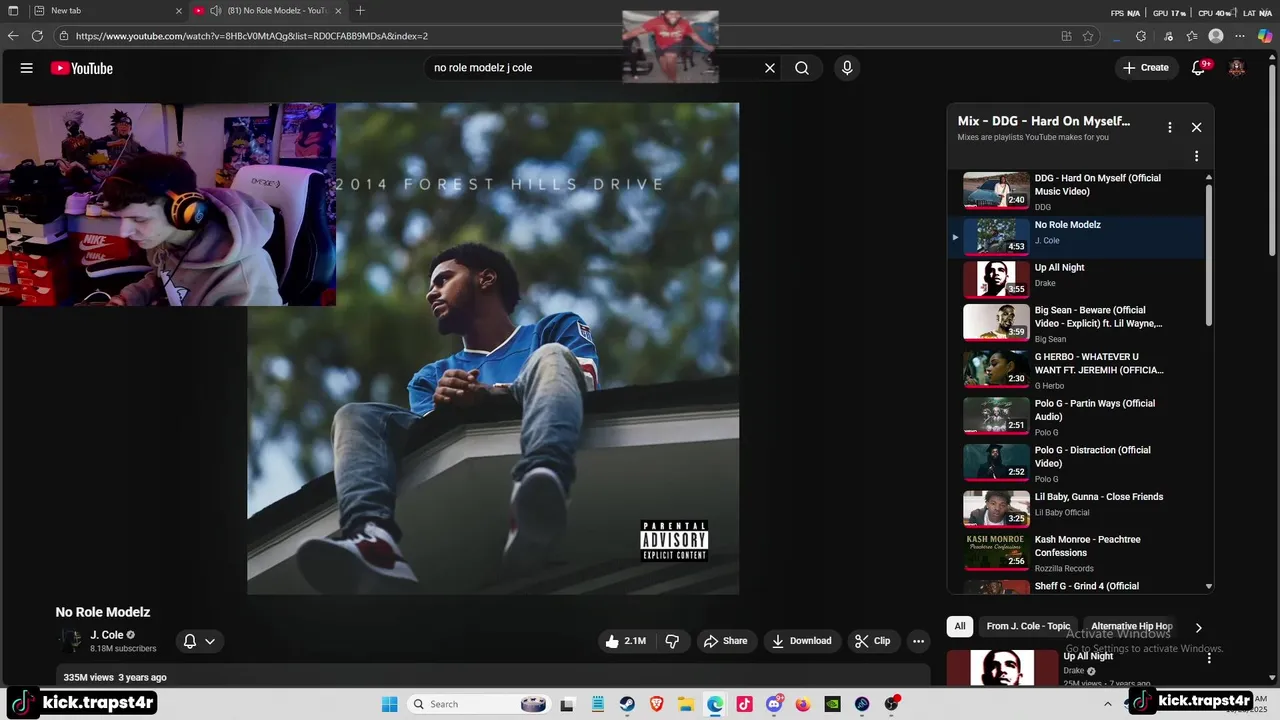Screen dimensions: 1280x720
Task: Download the video
Action: pos(802,641)
